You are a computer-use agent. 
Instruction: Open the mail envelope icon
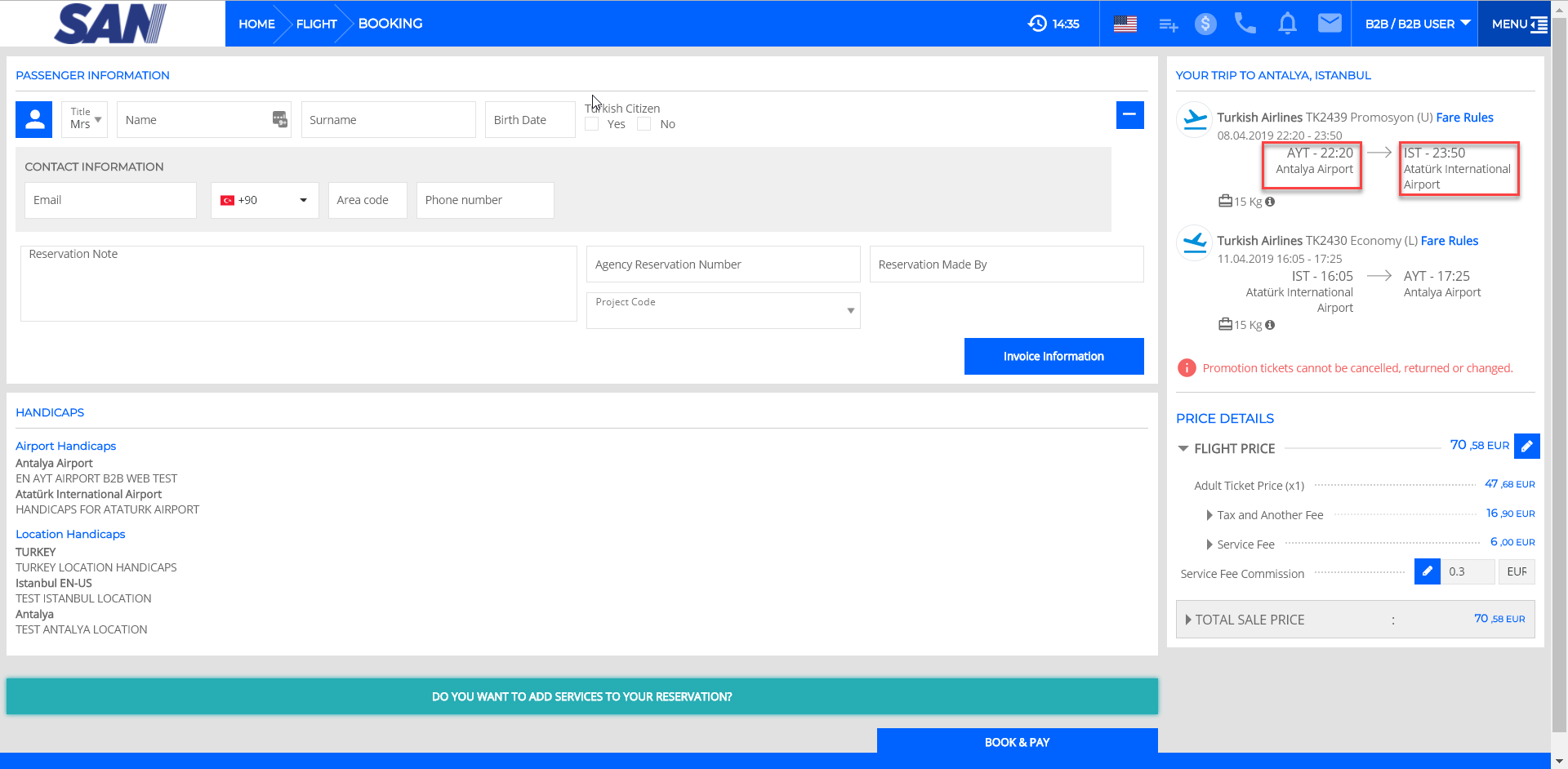(1330, 24)
